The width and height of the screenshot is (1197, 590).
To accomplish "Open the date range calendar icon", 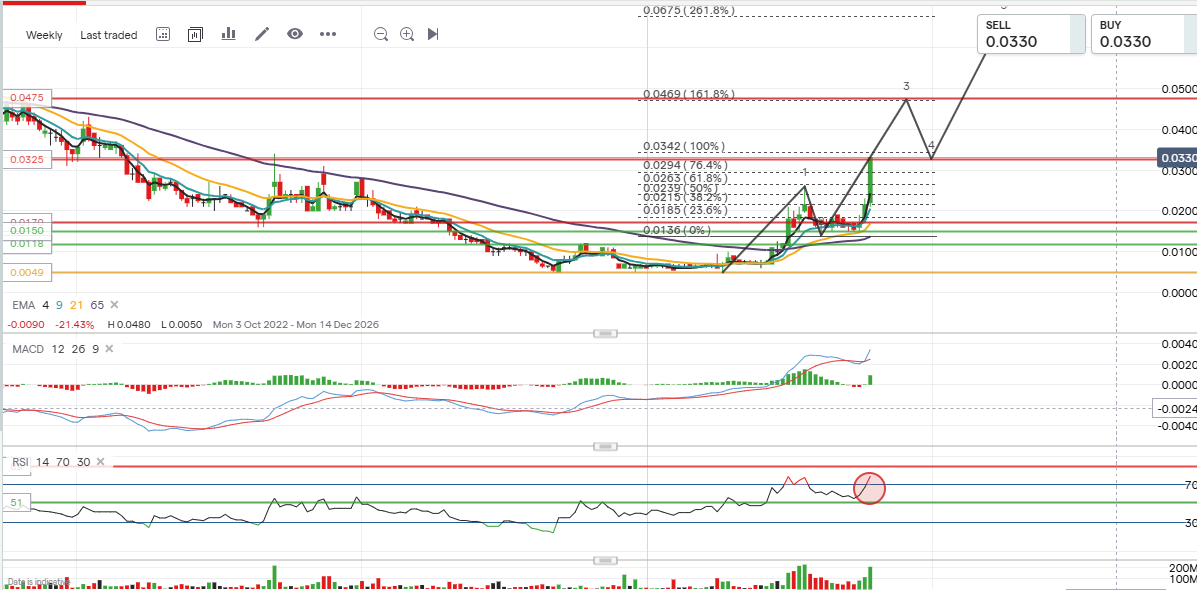I will pos(163,34).
